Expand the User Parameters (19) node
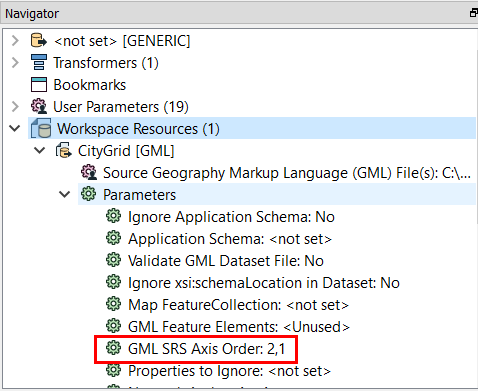The height and width of the screenshot is (391, 478). click(15, 107)
